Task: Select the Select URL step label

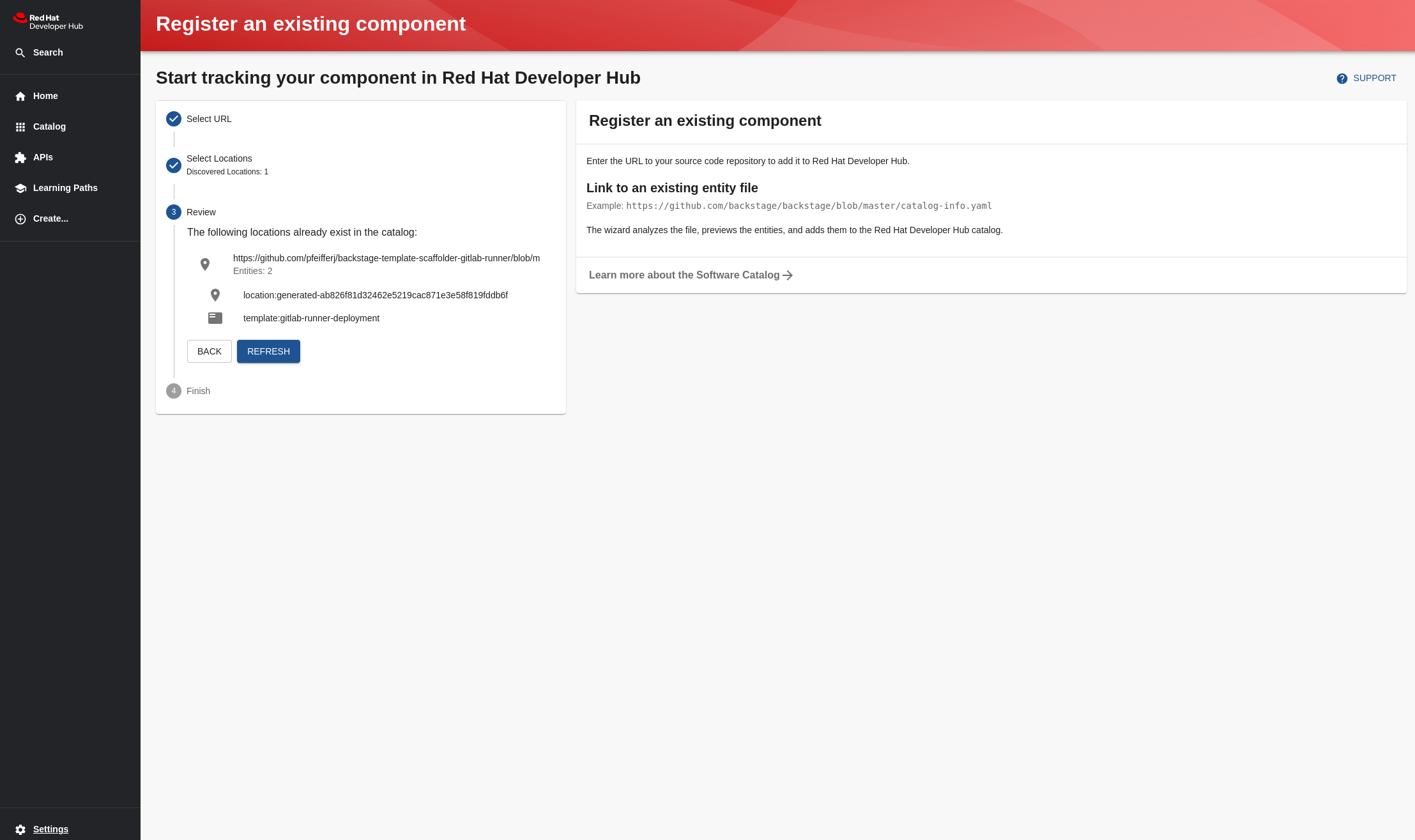Action: tap(209, 119)
